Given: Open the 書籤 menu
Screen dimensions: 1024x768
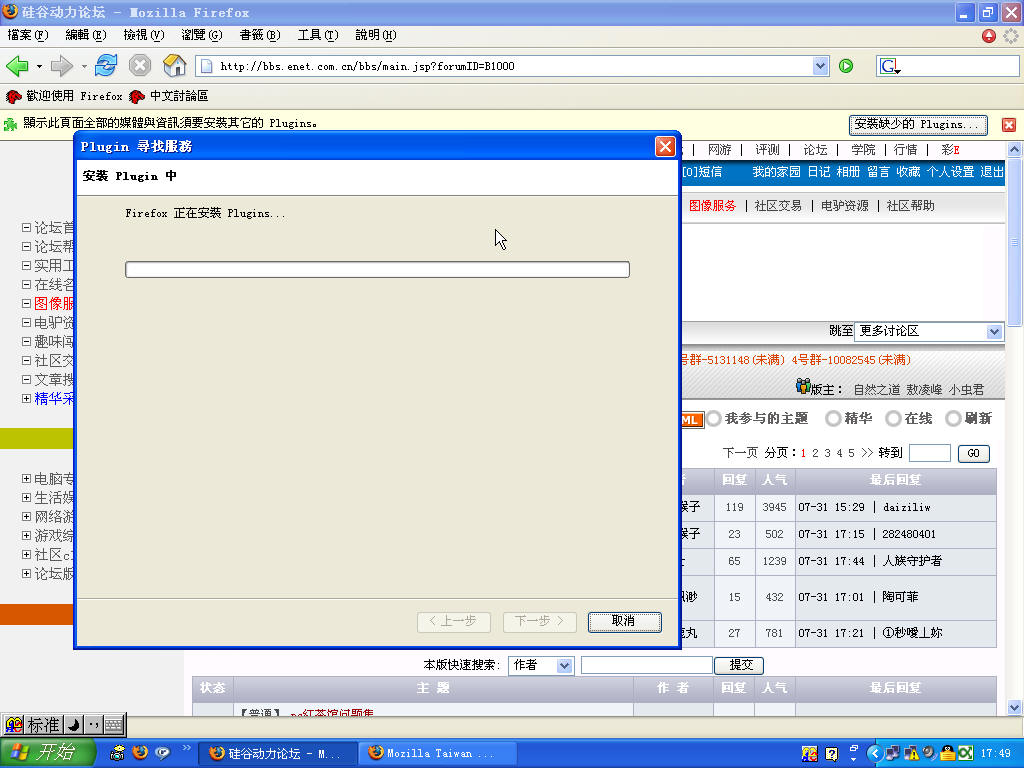Looking at the screenshot, I should (x=259, y=35).
